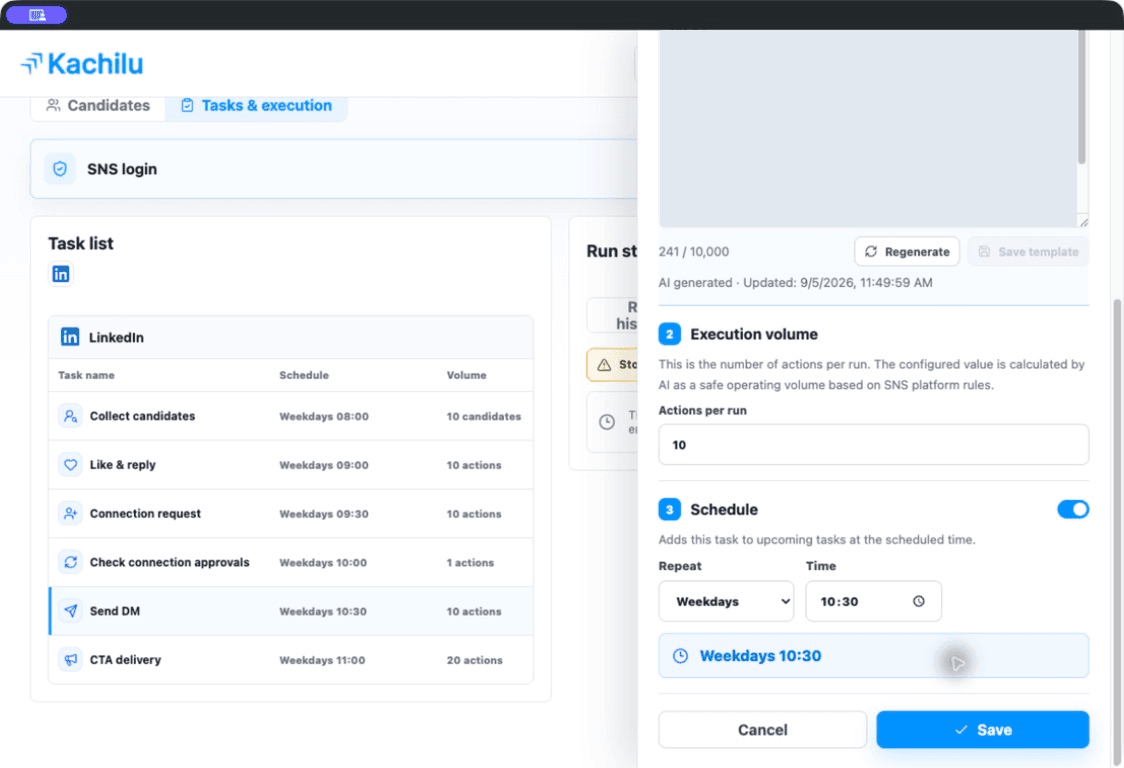Click the warning triangle icon in Run status
The width and height of the screenshot is (1124, 768).
604,364
